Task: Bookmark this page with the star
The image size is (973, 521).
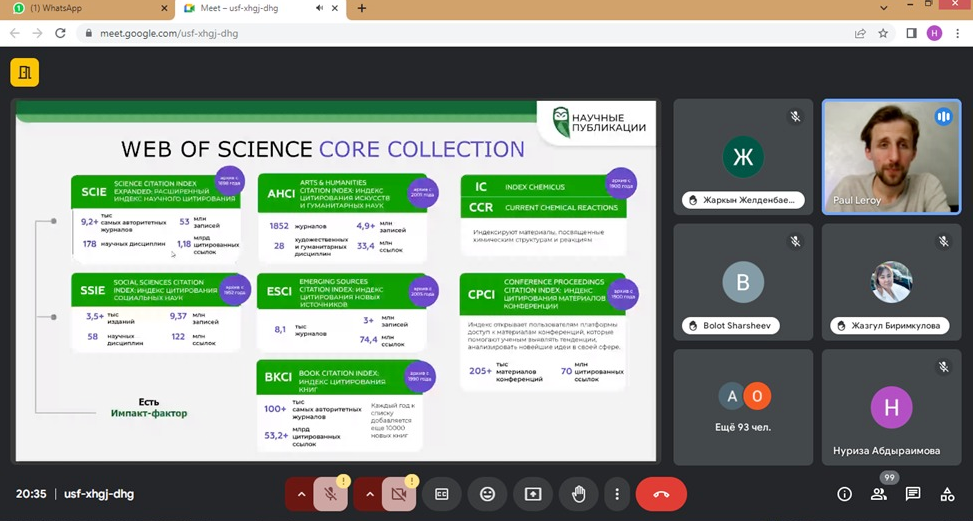Action: click(883, 33)
